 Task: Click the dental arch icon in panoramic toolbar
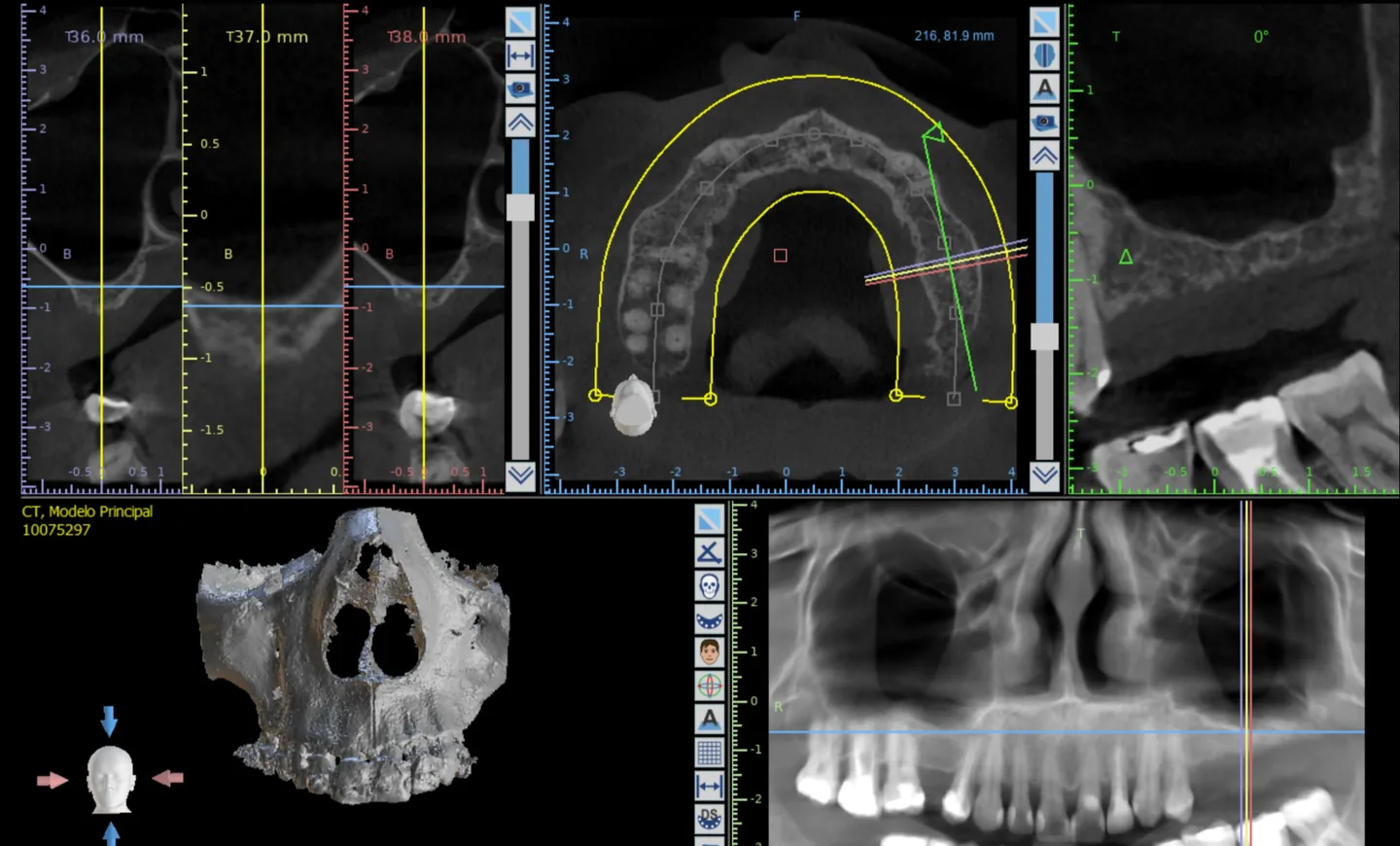(710, 618)
